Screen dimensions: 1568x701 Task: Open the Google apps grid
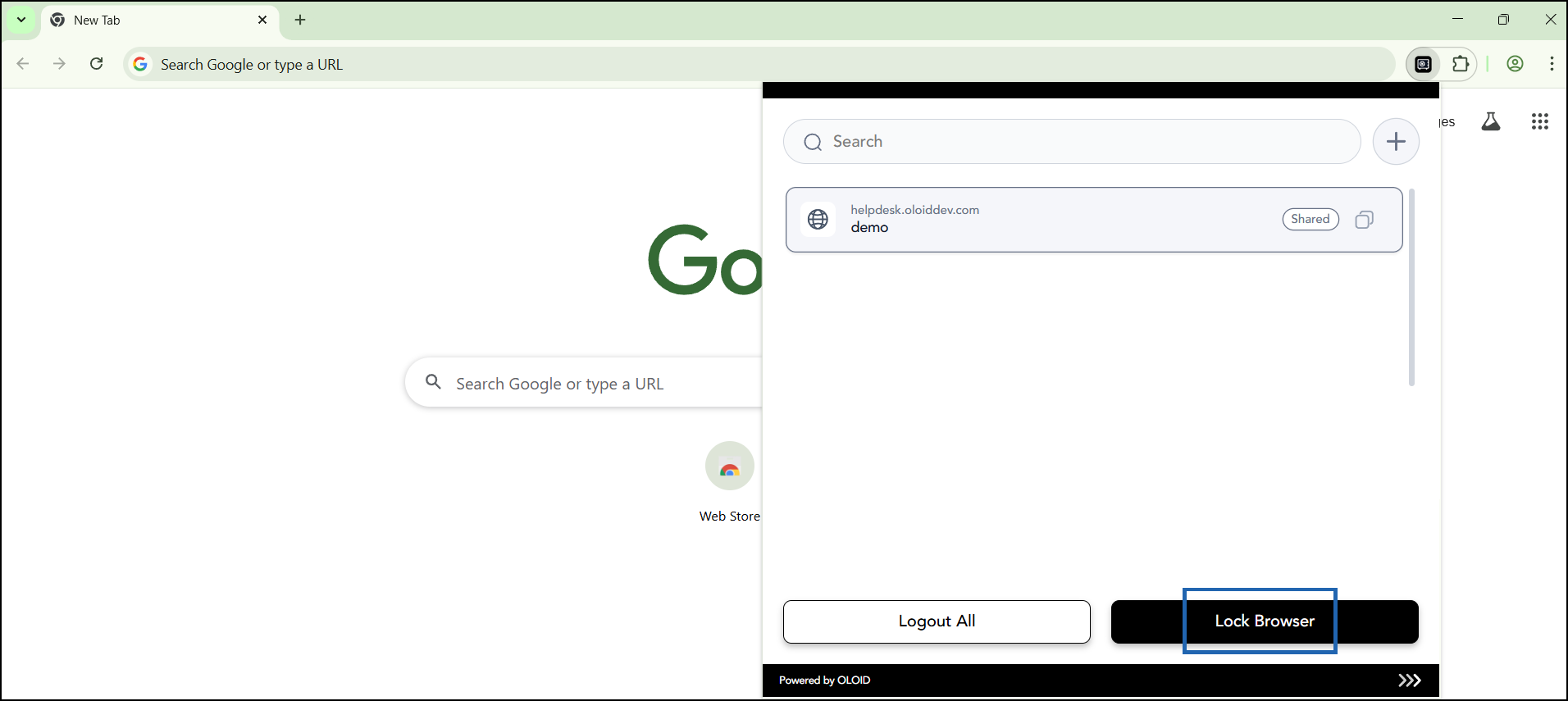(x=1540, y=122)
